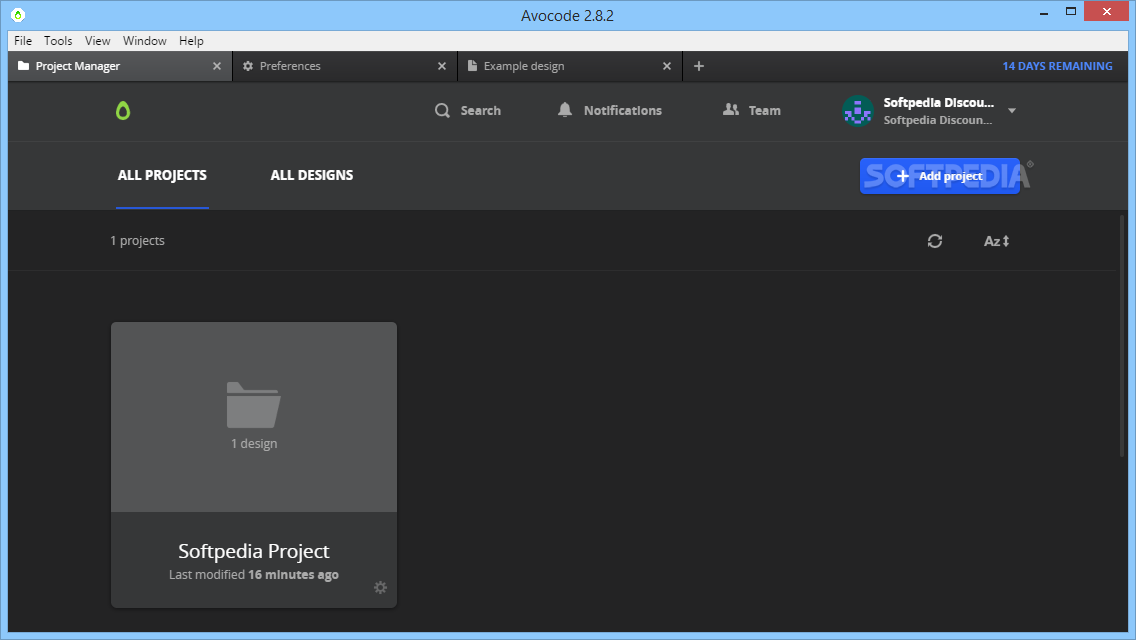Minimize the Avocode window
This screenshot has width=1136, height=640.
(x=1044, y=13)
